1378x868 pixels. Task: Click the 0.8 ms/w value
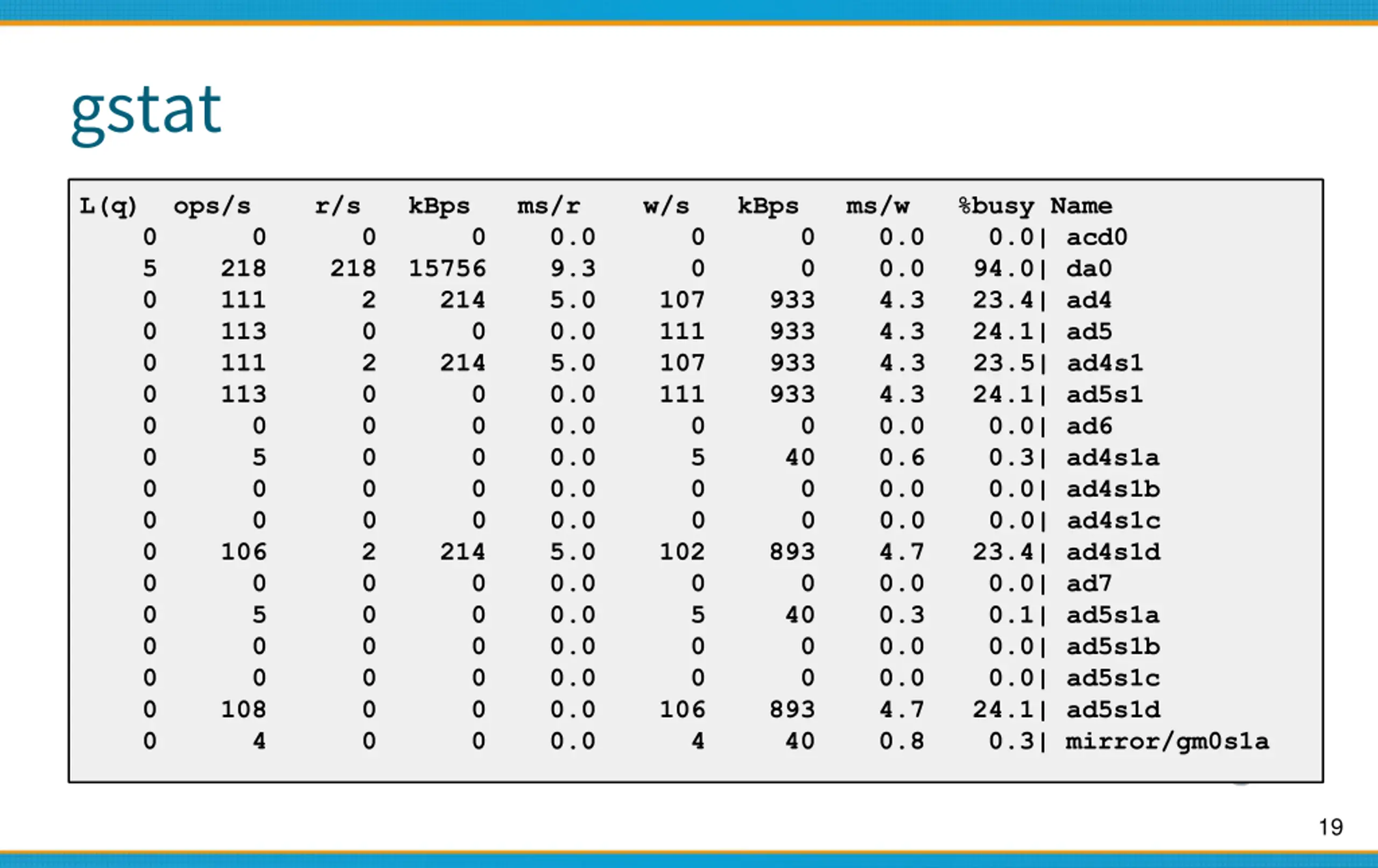(902, 741)
